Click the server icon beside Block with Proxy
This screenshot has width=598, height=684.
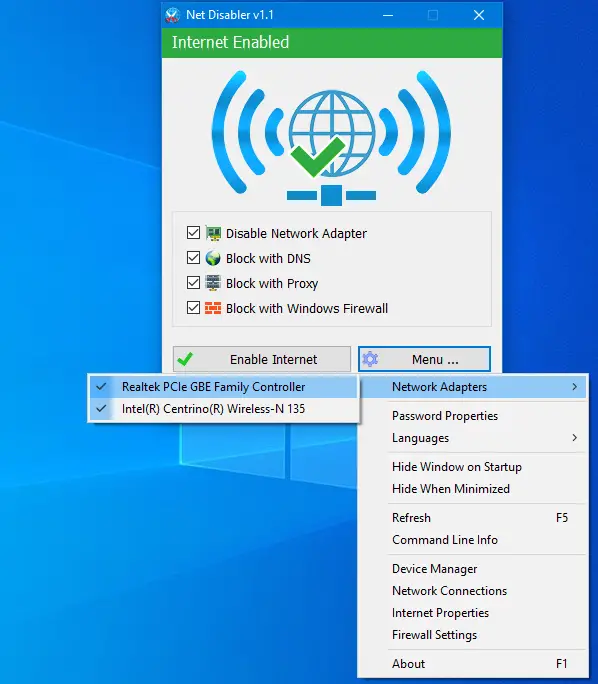point(213,283)
